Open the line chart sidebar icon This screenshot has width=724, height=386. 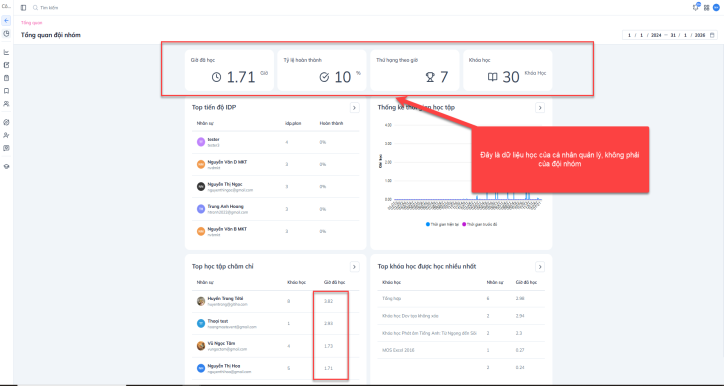pyautogui.click(x=6, y=52)
